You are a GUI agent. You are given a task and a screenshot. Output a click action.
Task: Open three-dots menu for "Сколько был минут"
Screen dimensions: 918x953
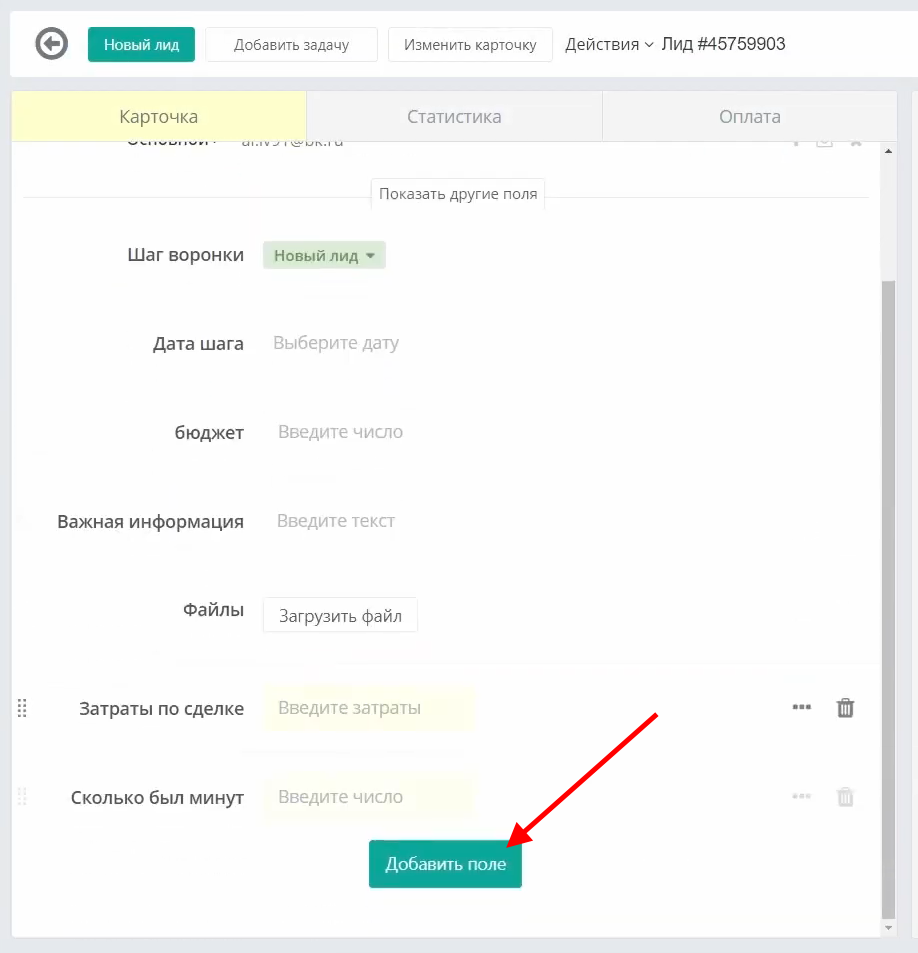pyautogui.click(x=801, y=796)
